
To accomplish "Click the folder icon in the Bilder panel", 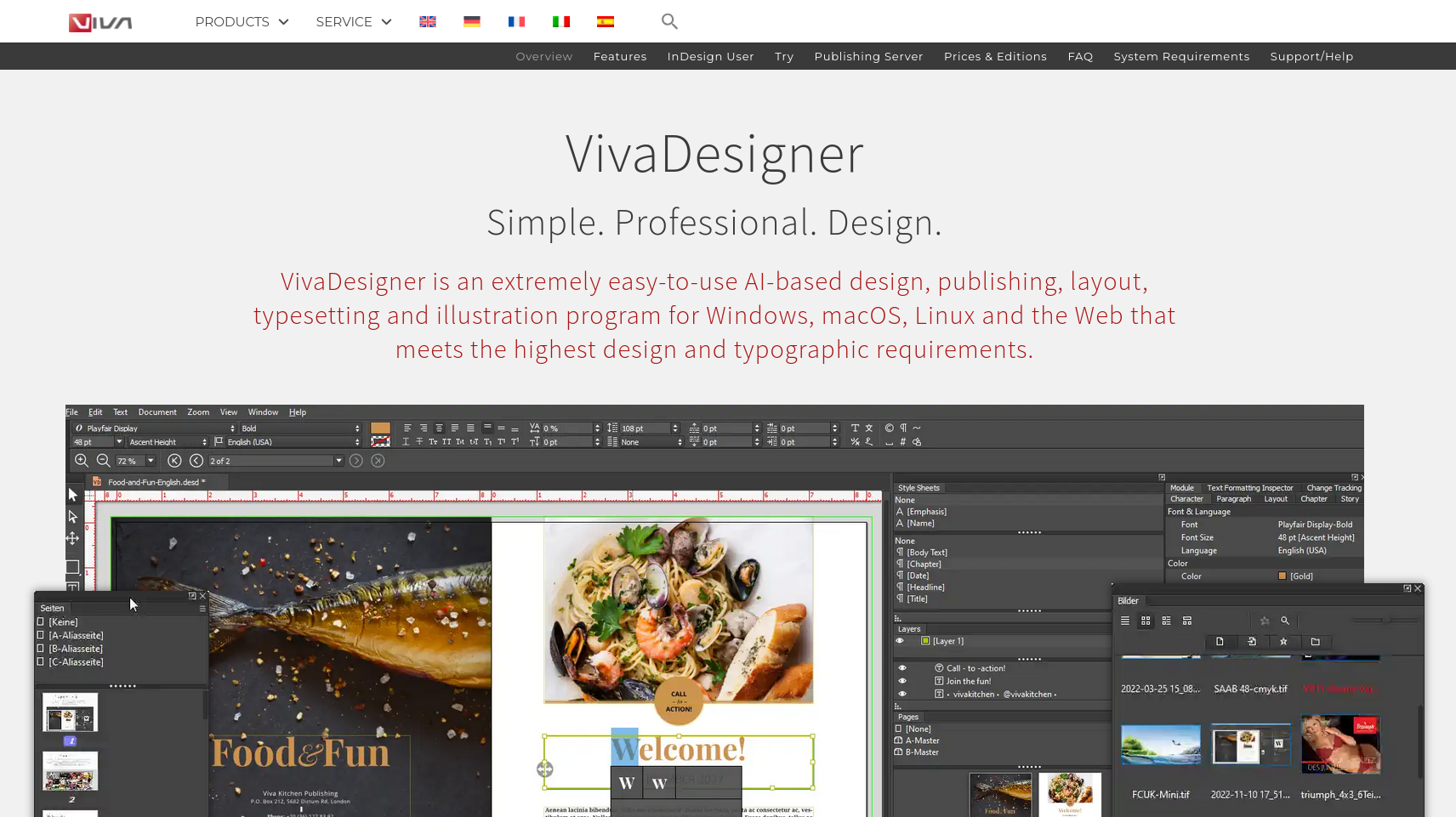I will coord(1316,642).
